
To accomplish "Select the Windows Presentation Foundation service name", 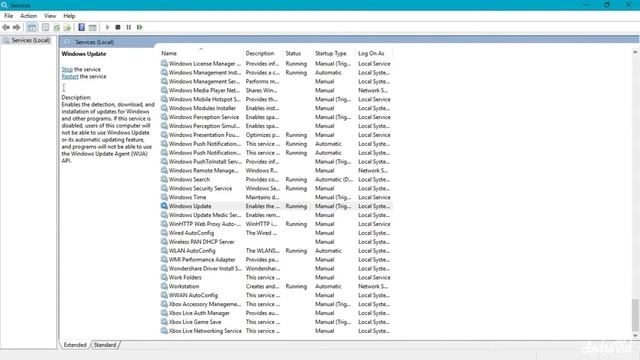I will point(204,135).
